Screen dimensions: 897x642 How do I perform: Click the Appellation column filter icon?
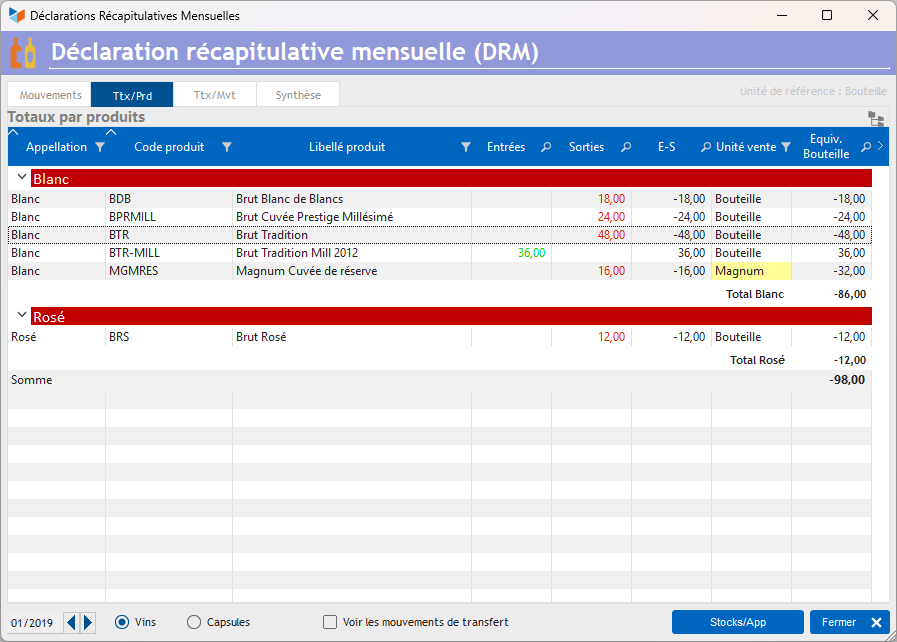(100, 148)
